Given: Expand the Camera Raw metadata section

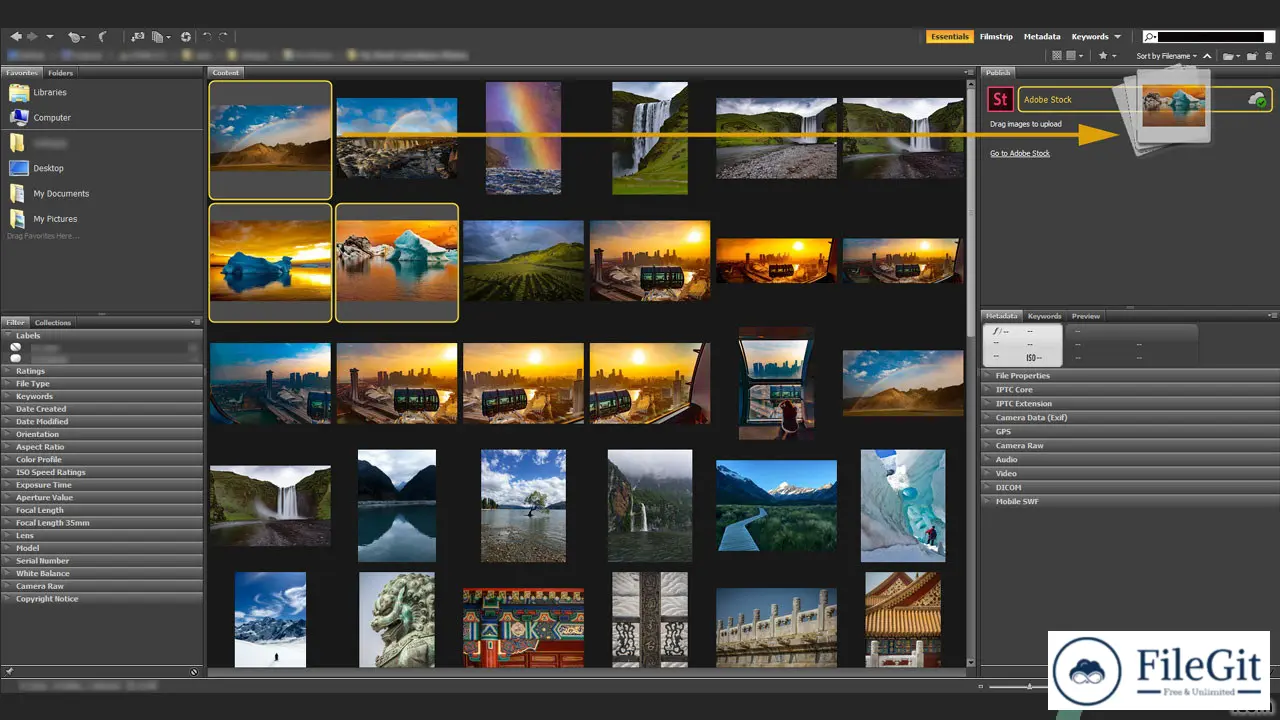Looking at the screenshot, I should coord(989,445).
